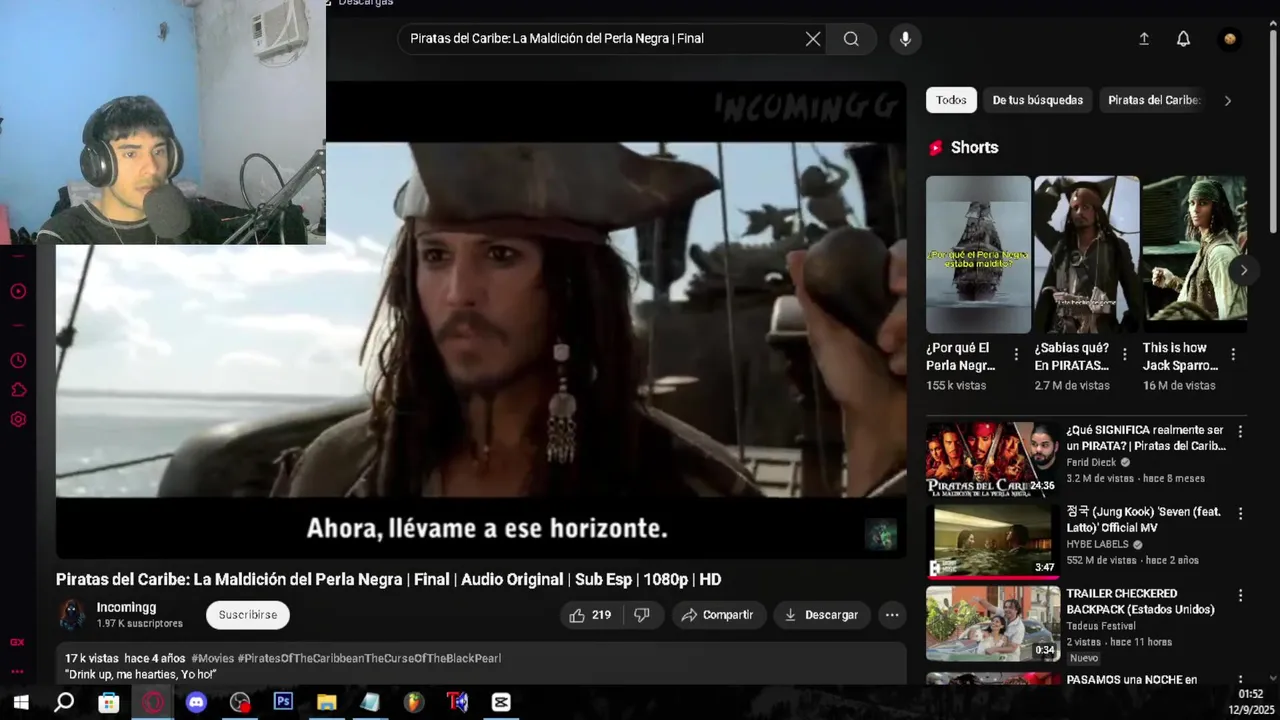
Task: Open 'TRAILER CHECKERED BACKPACK' video title
Action: coord(1140,602)
